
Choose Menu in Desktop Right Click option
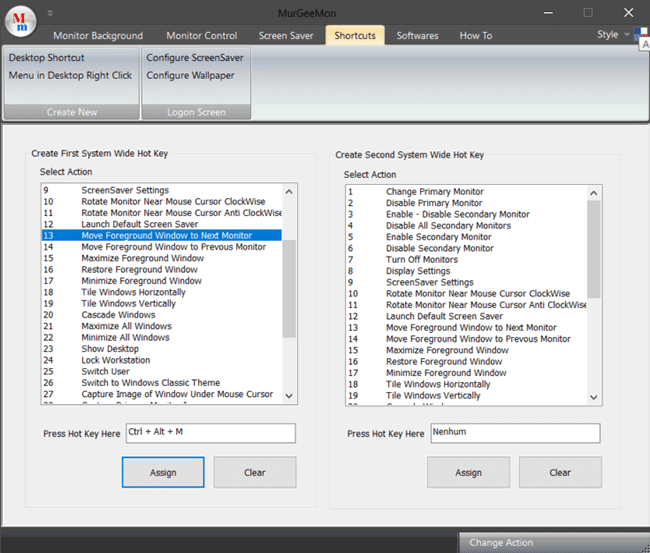point(70,76)
